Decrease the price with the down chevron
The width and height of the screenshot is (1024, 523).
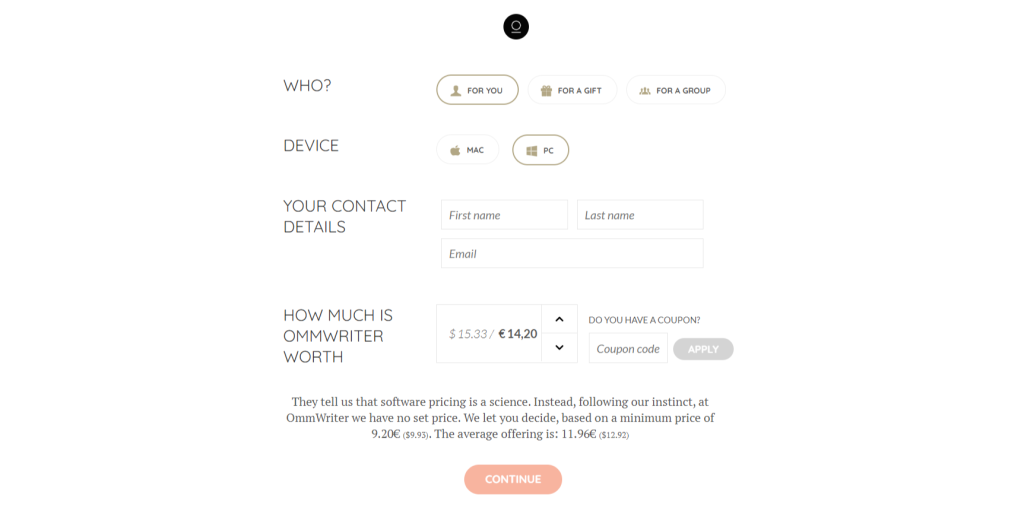559,347
